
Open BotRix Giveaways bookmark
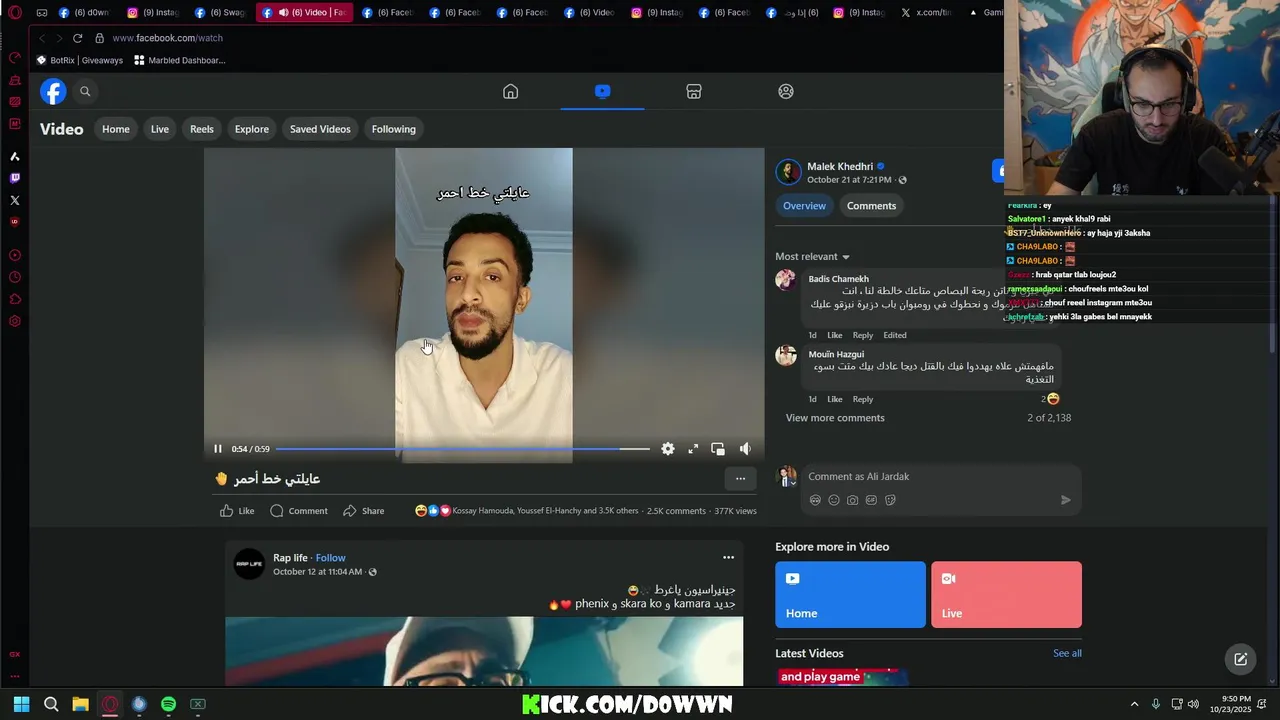tap(79, 60)
